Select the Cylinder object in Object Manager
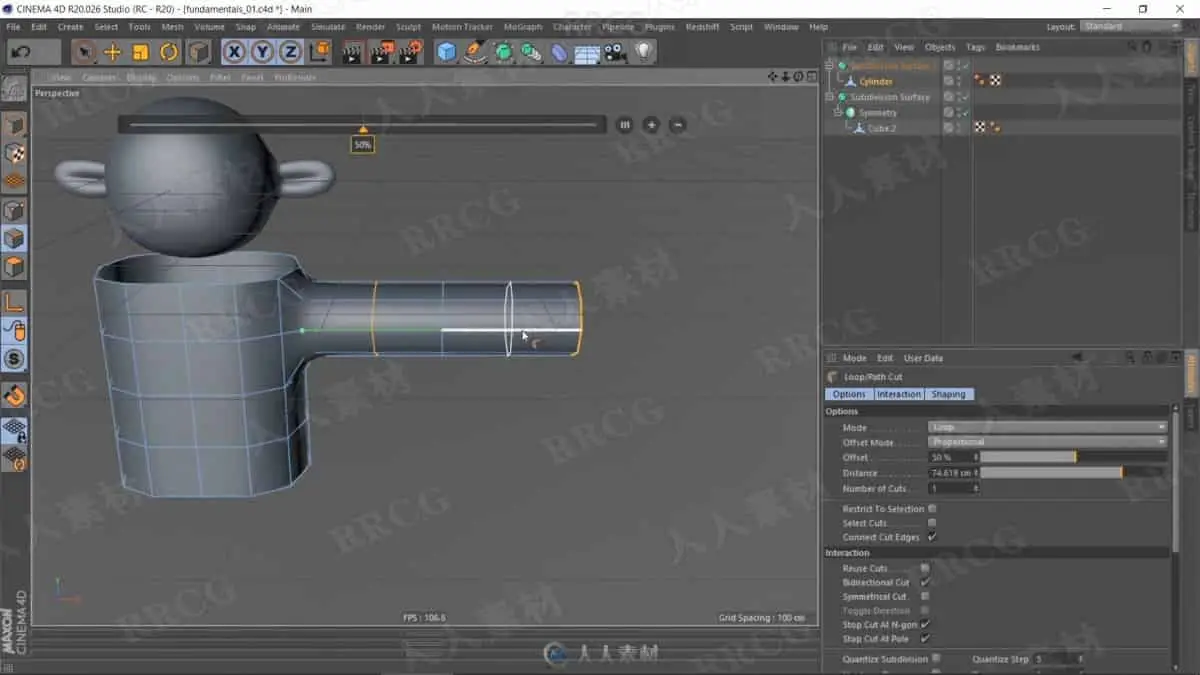The height and width of the screenshot is (675, 1200). 875,81
